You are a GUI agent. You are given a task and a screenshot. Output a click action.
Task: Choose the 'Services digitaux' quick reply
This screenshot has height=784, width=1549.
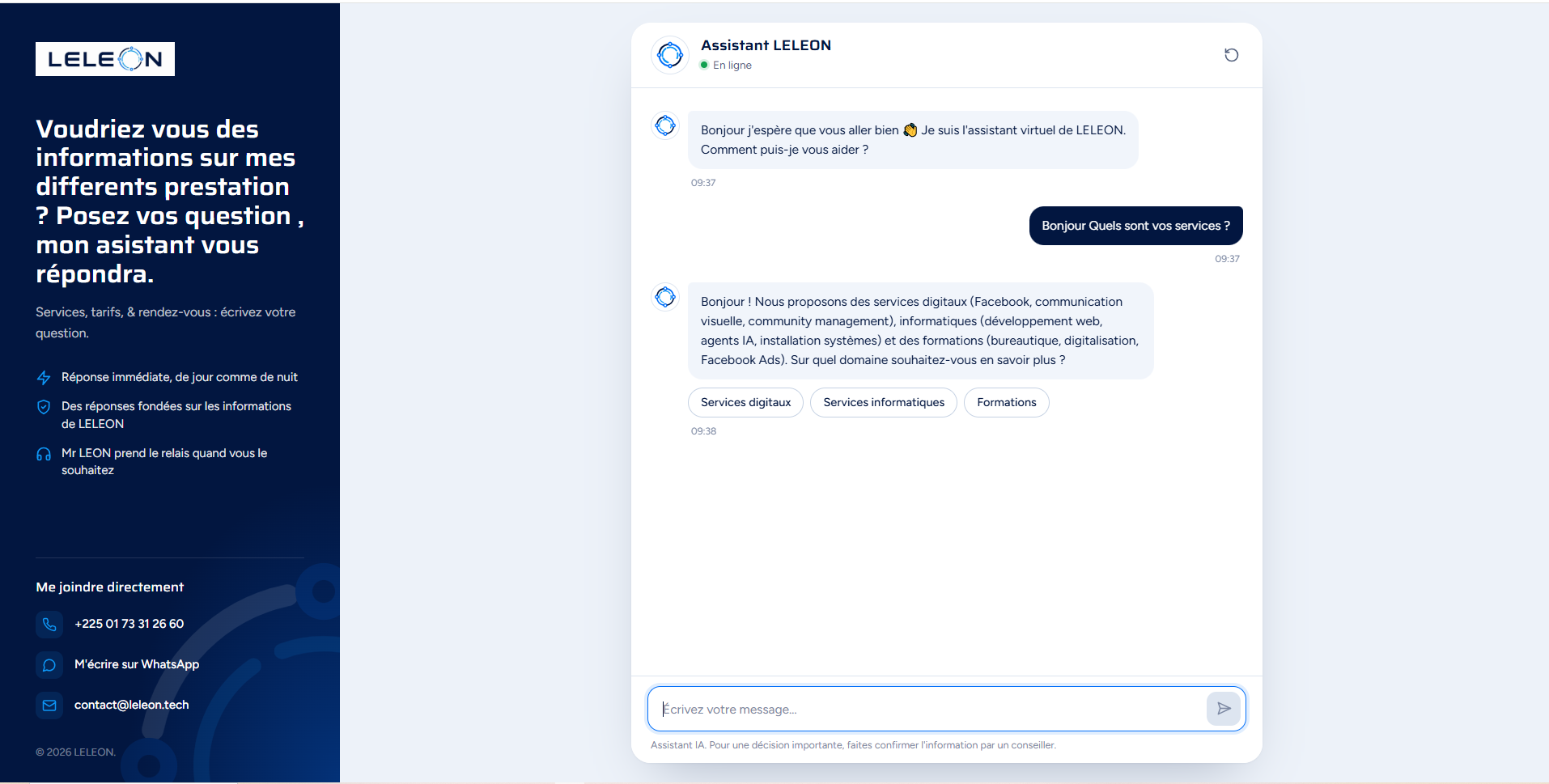[745, 402]
